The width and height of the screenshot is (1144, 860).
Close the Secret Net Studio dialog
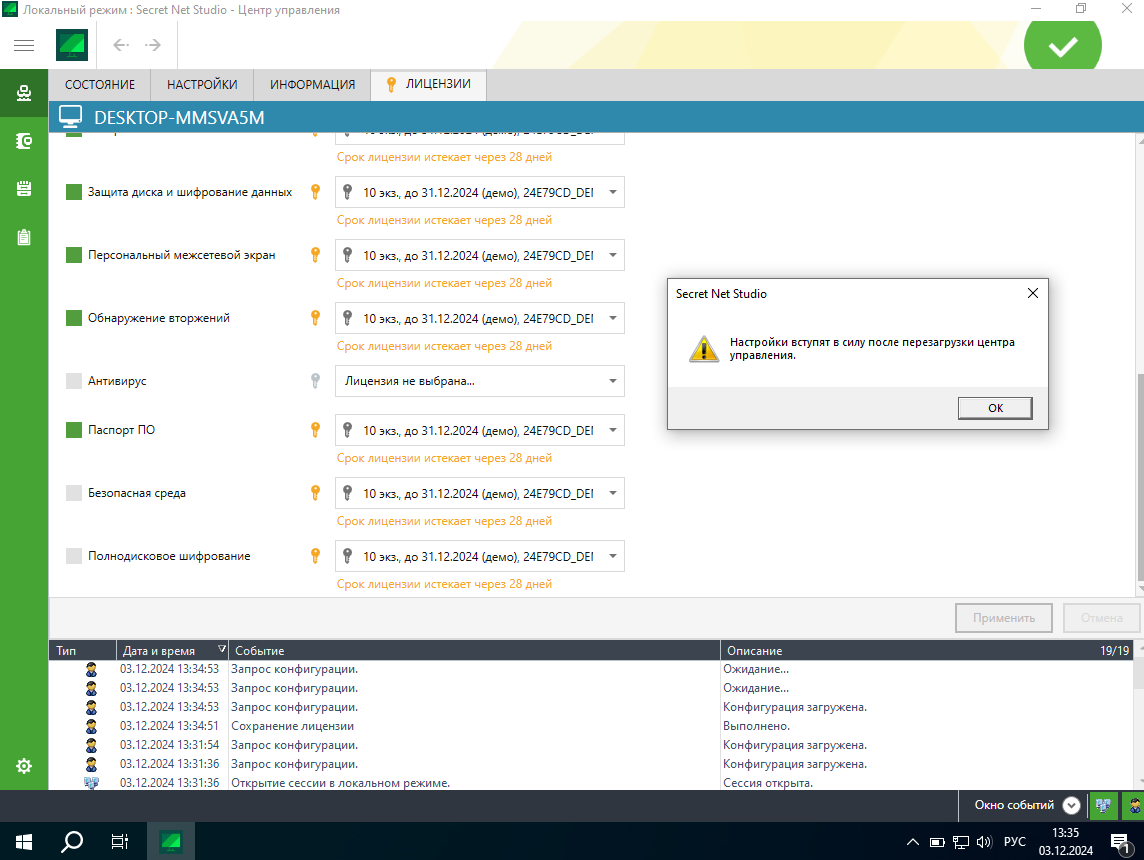pyautogui.click(x=1032, y=293)
